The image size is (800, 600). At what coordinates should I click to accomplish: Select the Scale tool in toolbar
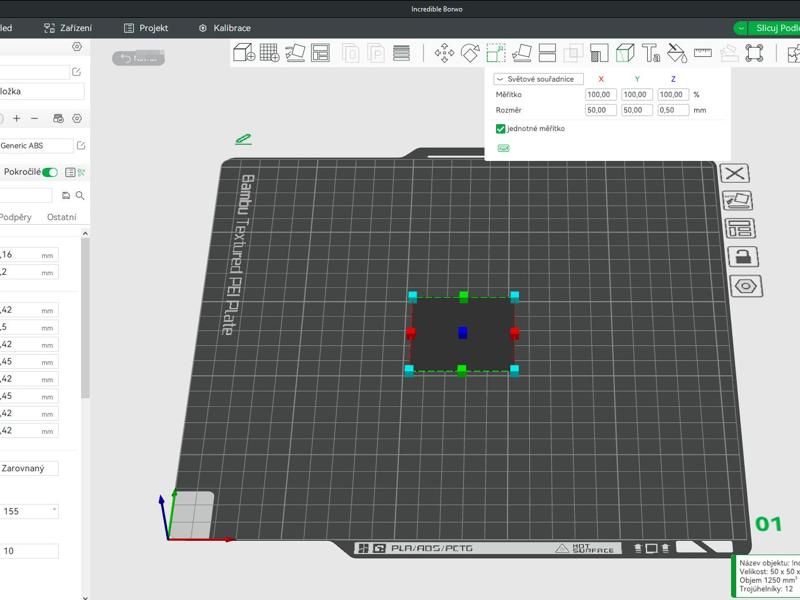pos(496,53)
